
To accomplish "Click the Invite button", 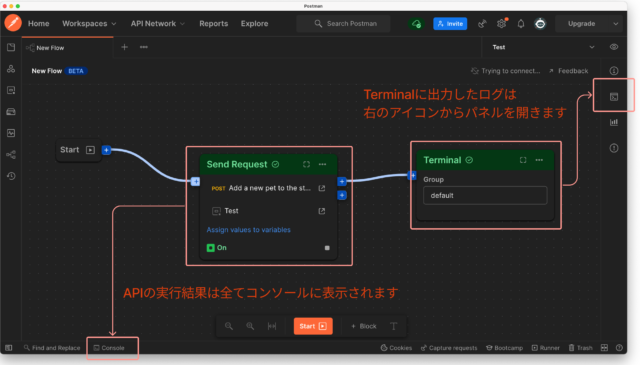I will tap(450, 24).
